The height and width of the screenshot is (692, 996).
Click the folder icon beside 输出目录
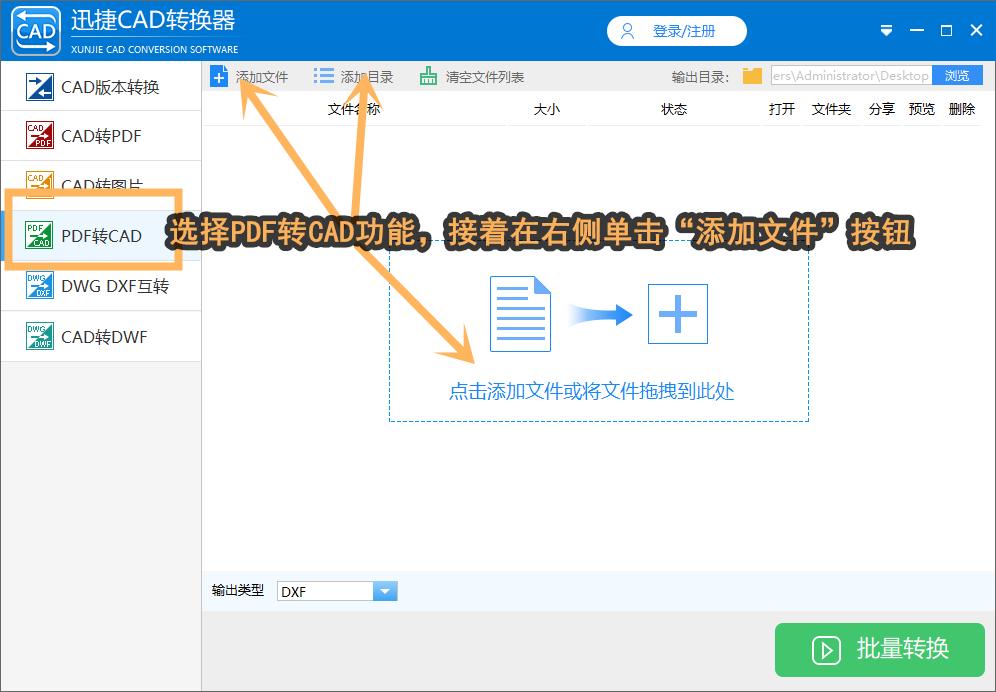tap(751, 75)
